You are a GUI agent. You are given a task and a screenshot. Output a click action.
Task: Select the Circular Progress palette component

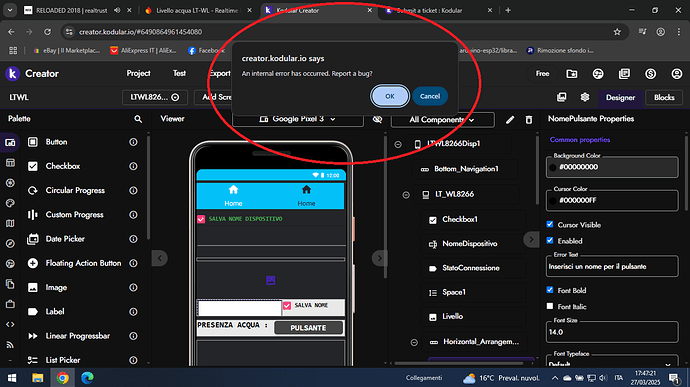[x=75, y=190]
